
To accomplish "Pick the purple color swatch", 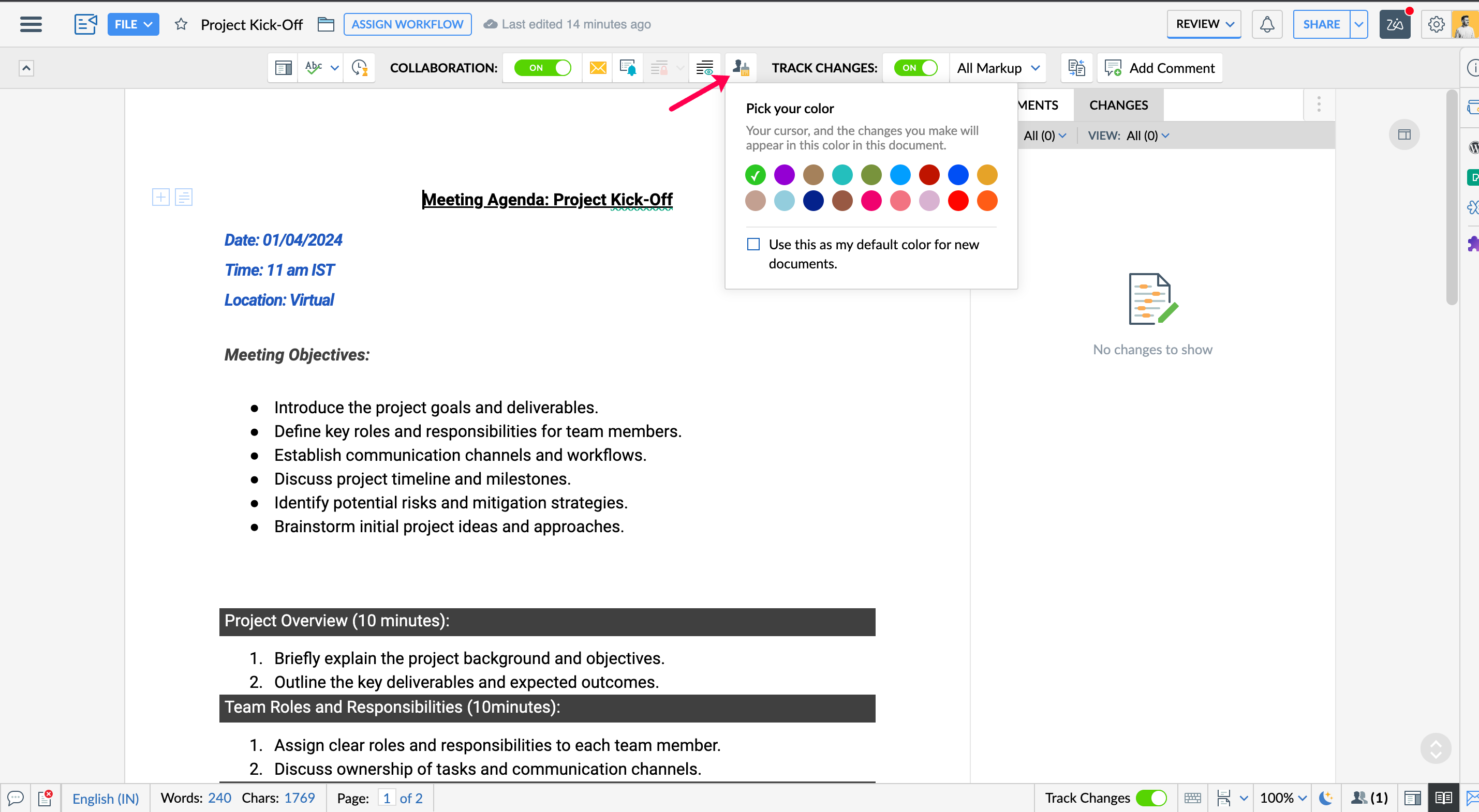I will point(785,174).
